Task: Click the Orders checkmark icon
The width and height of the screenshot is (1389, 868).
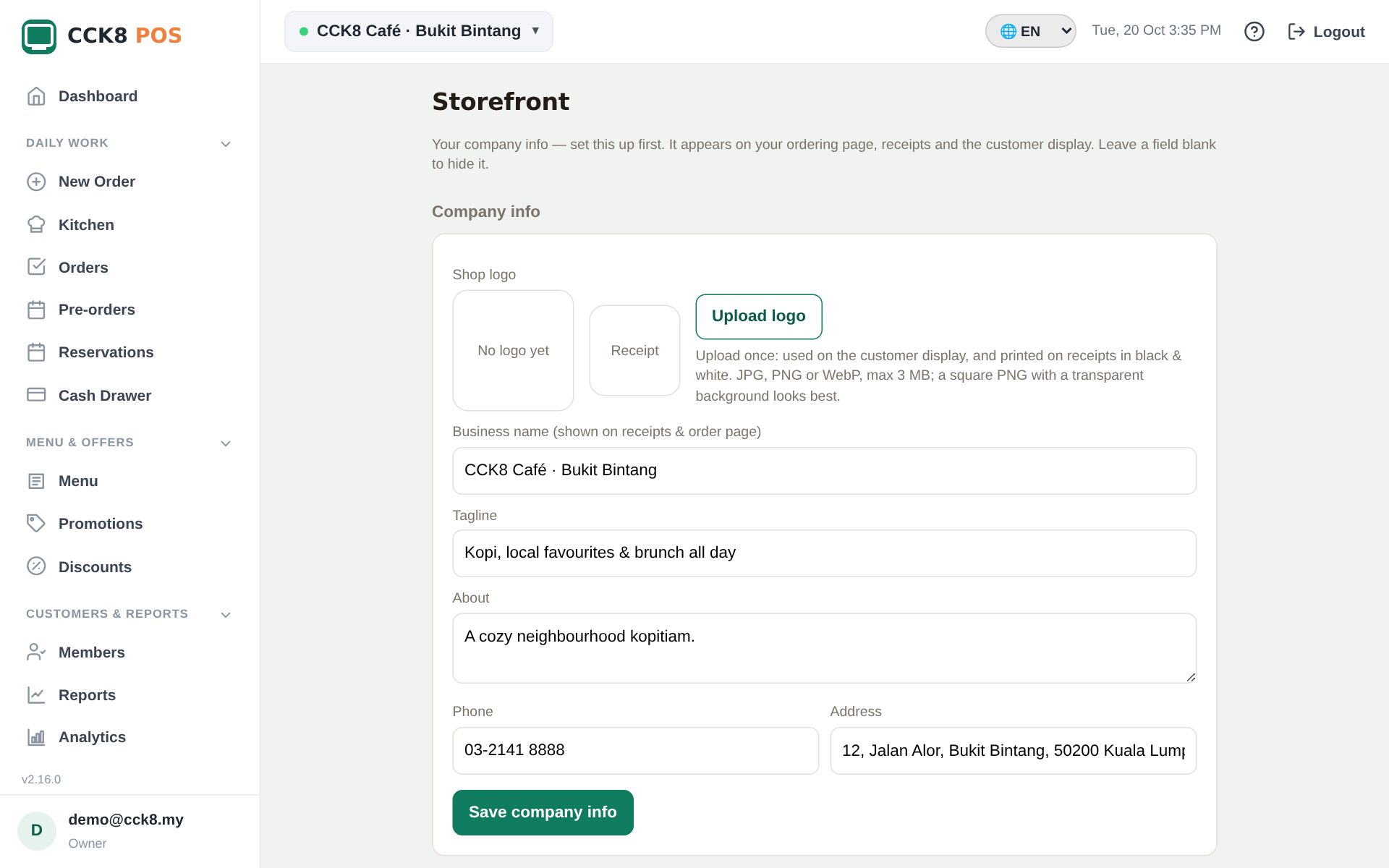Action: point(36,267)
